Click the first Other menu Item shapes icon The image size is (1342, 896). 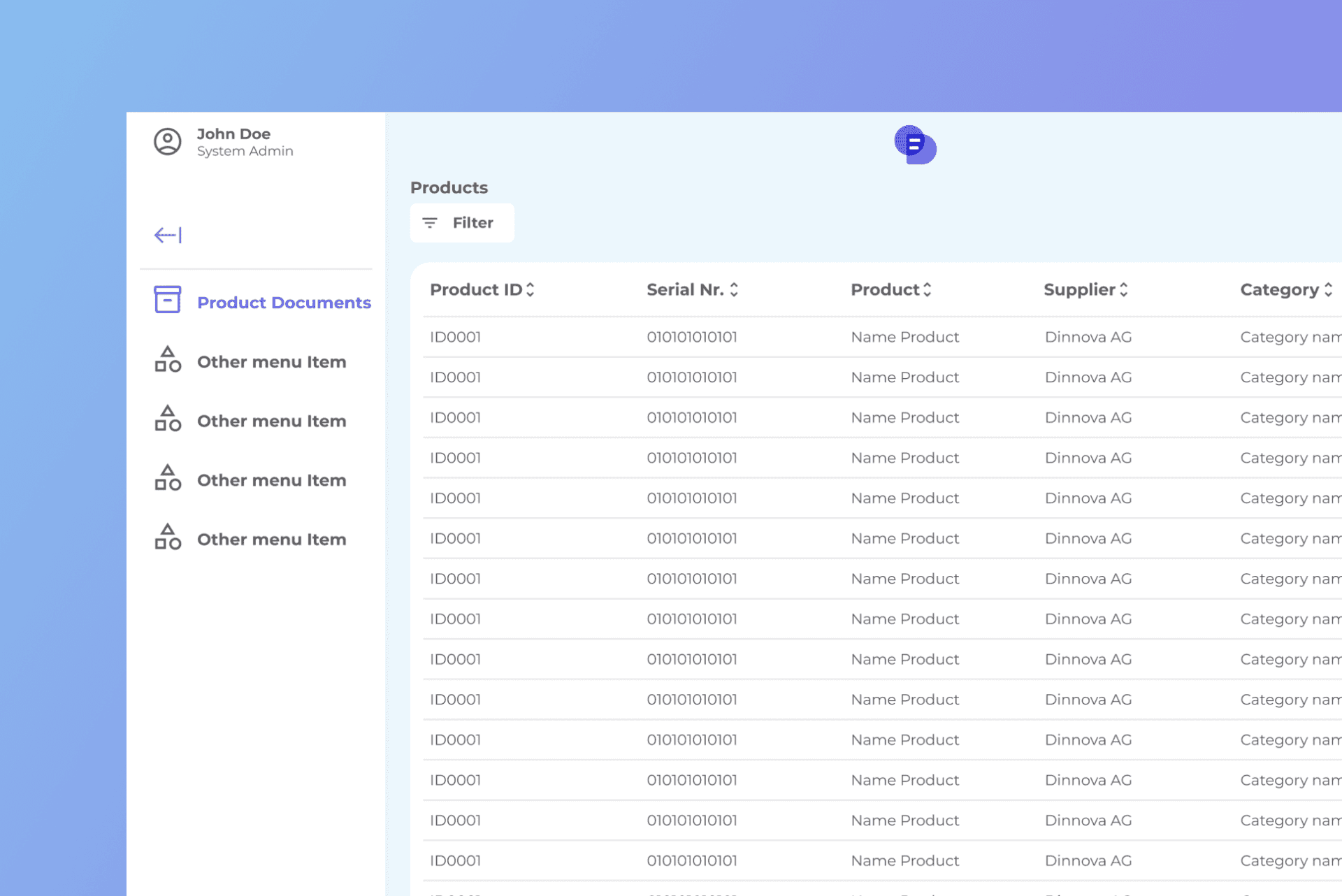tap(167, 360)
